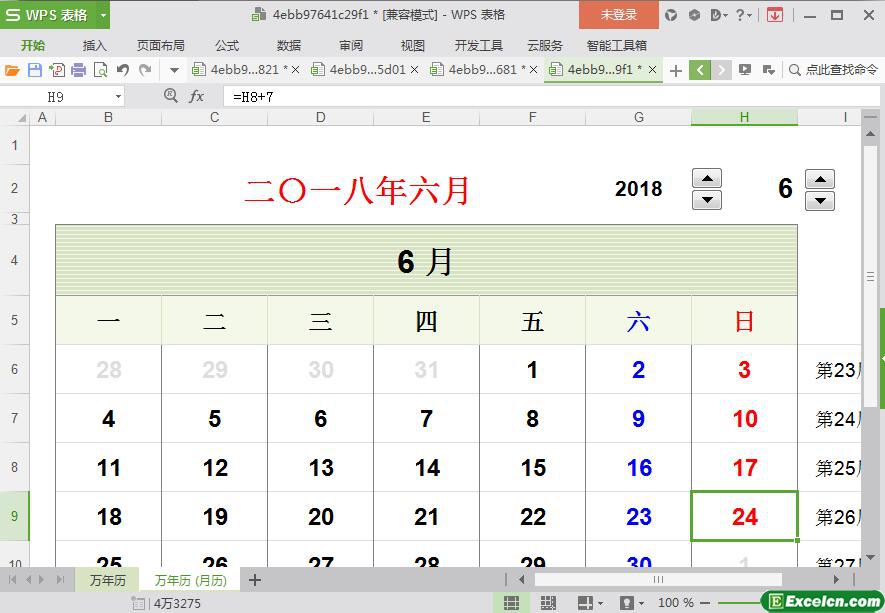Open the 插入 ribbon tab
885x613 pixels.
(94, 45)
